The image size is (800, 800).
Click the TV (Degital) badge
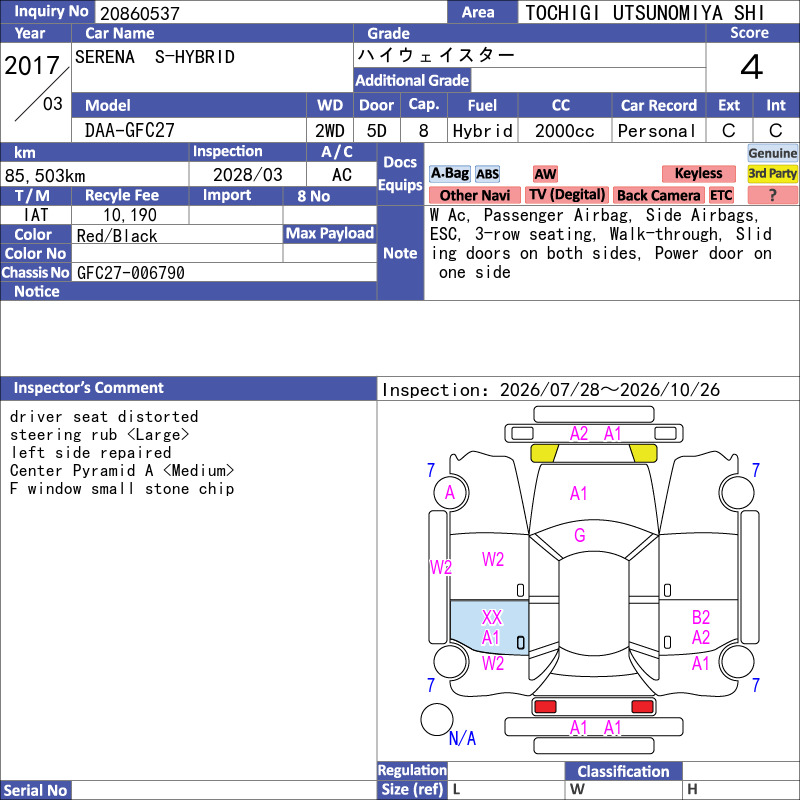point(567,194)
